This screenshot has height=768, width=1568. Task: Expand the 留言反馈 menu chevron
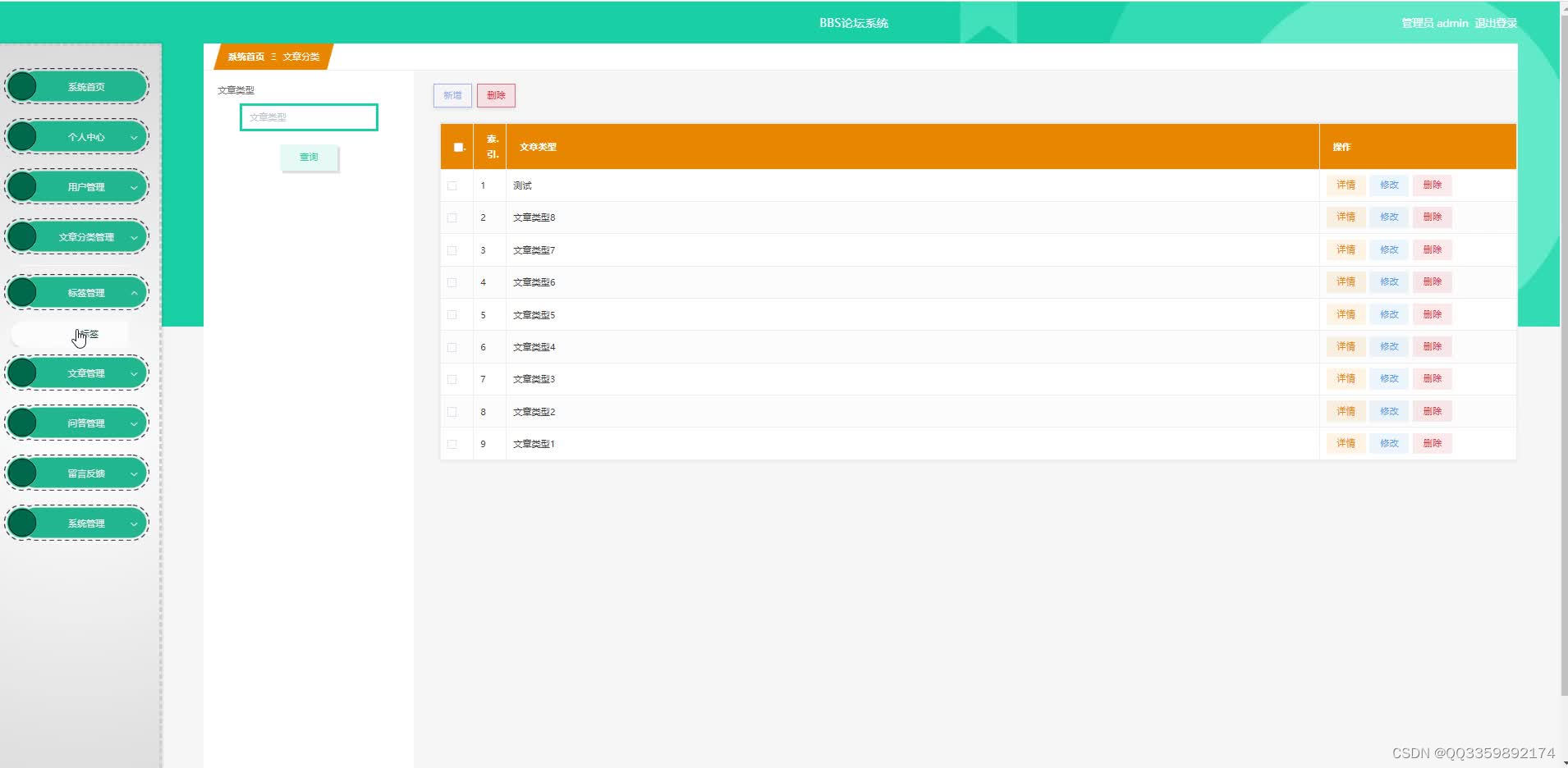pyautogui.click(x=134, y=474)
